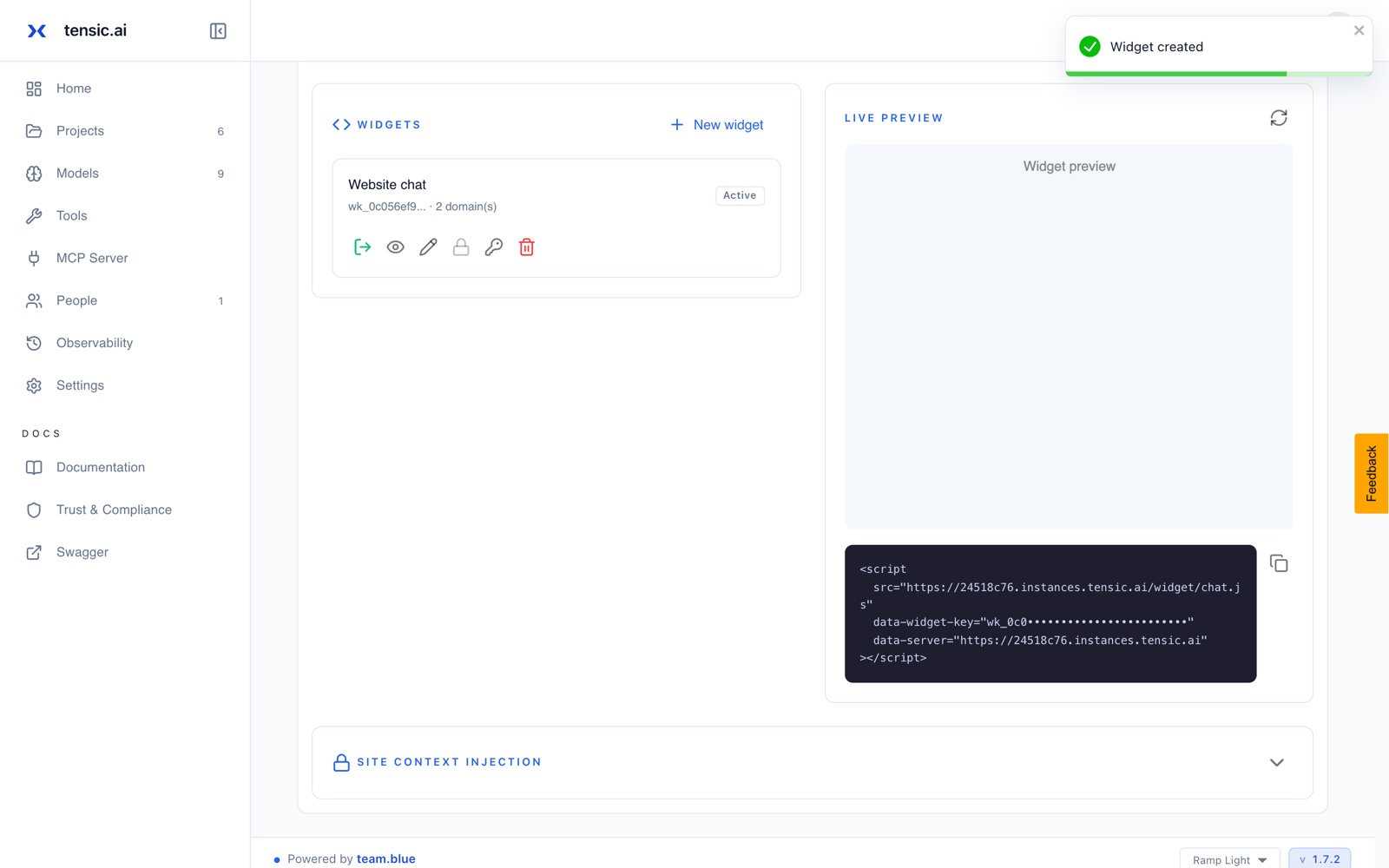Click the version 1.7.2 badge

(x=1320, y=859)
